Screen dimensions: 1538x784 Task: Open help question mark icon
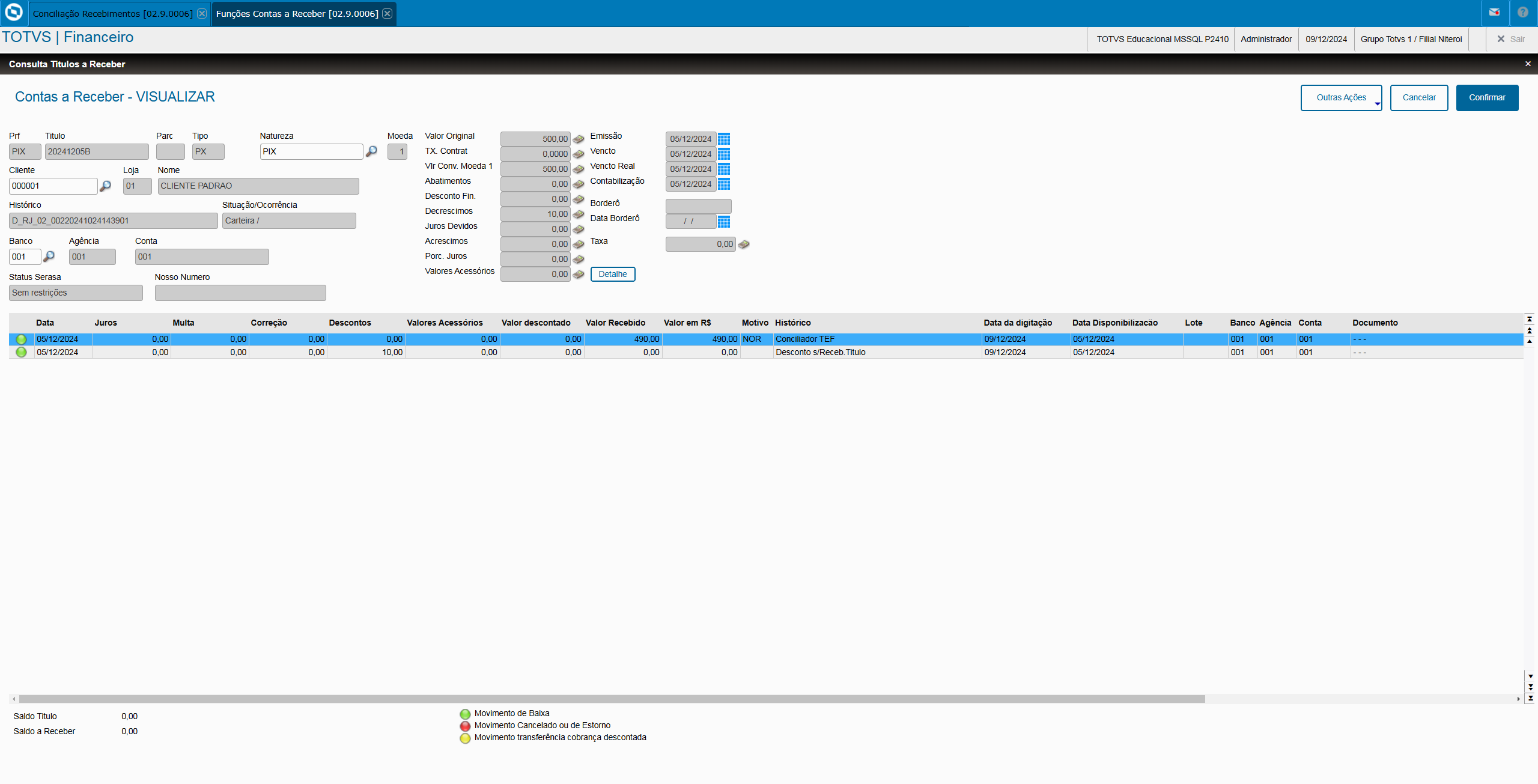pos(1522,13)
